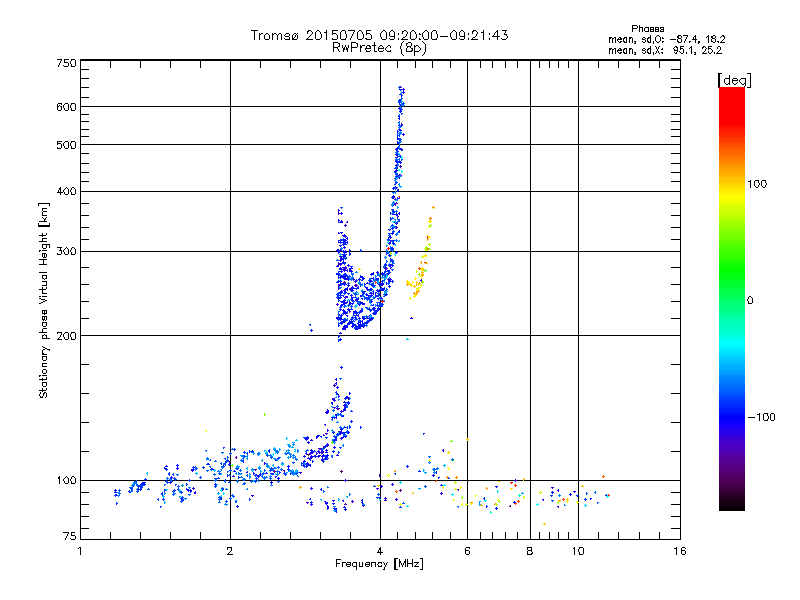Click the 'mean, sd,X: 95.1, 25.2' statistic

click(665, 50)
